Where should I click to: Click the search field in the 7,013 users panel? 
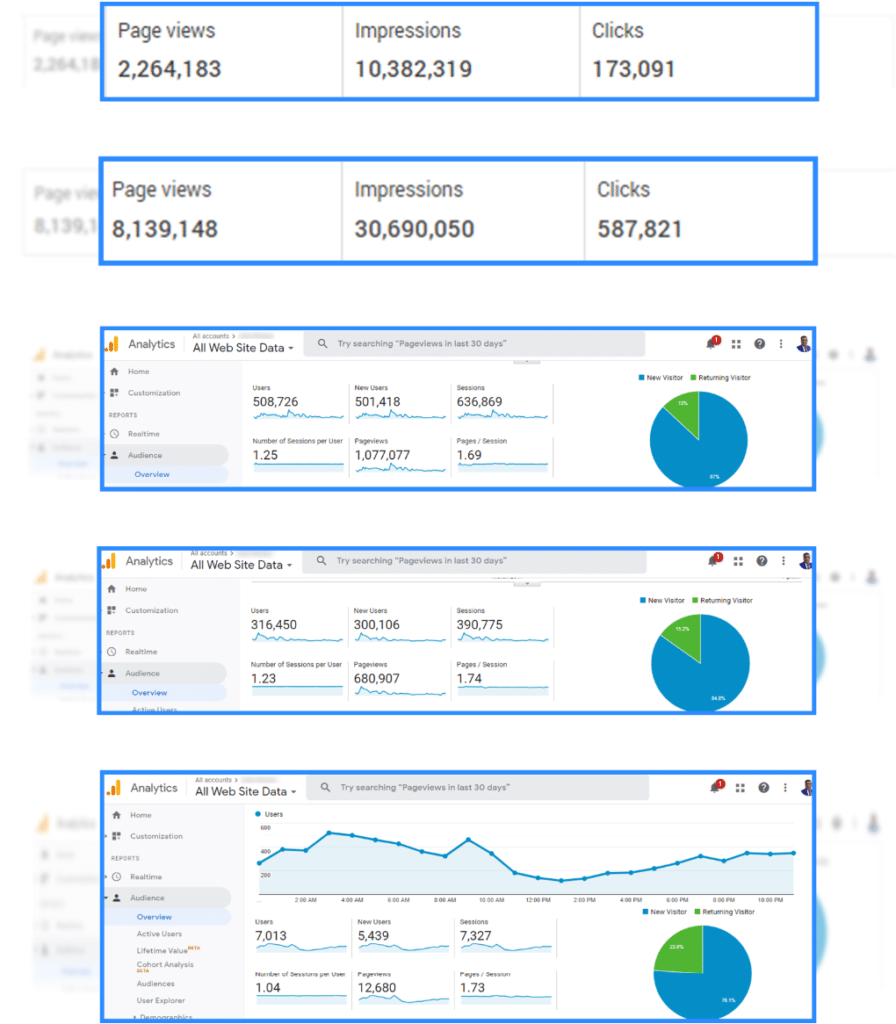(x=479, y=788)
